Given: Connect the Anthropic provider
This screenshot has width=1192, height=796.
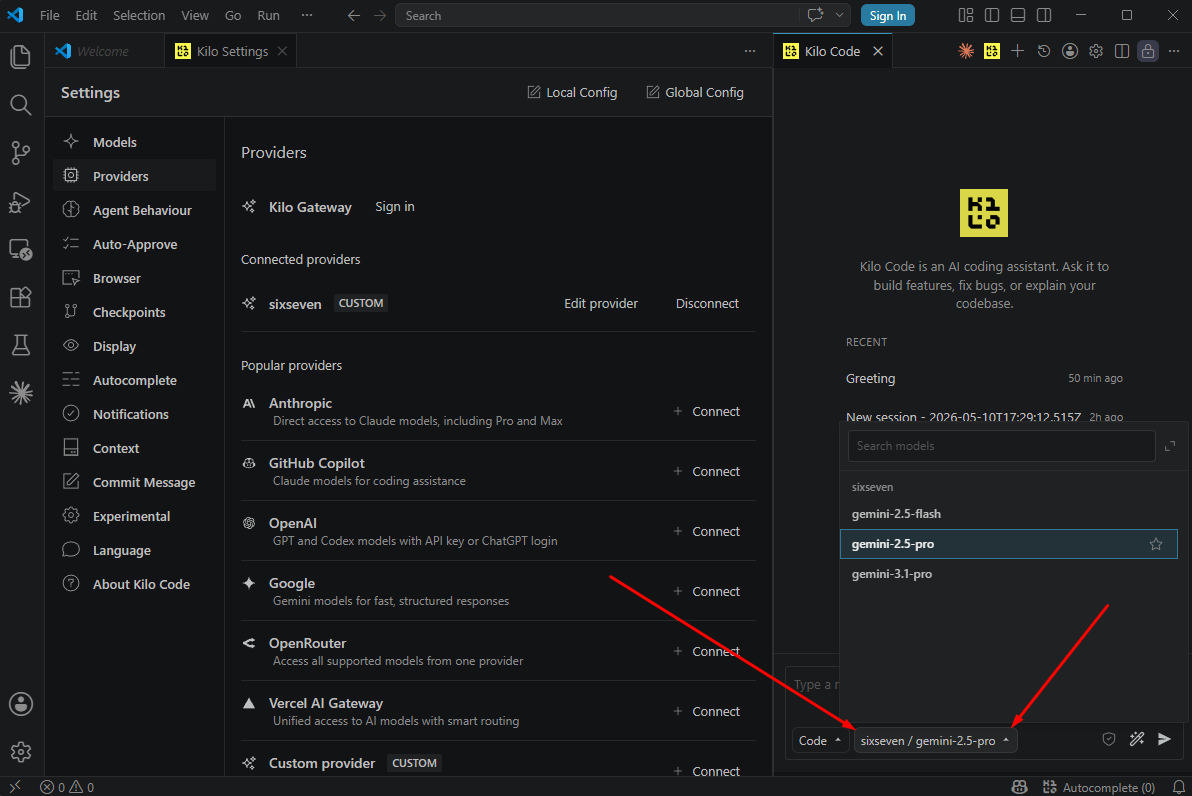Looking at the screenshot, I should tap(706, 411).
